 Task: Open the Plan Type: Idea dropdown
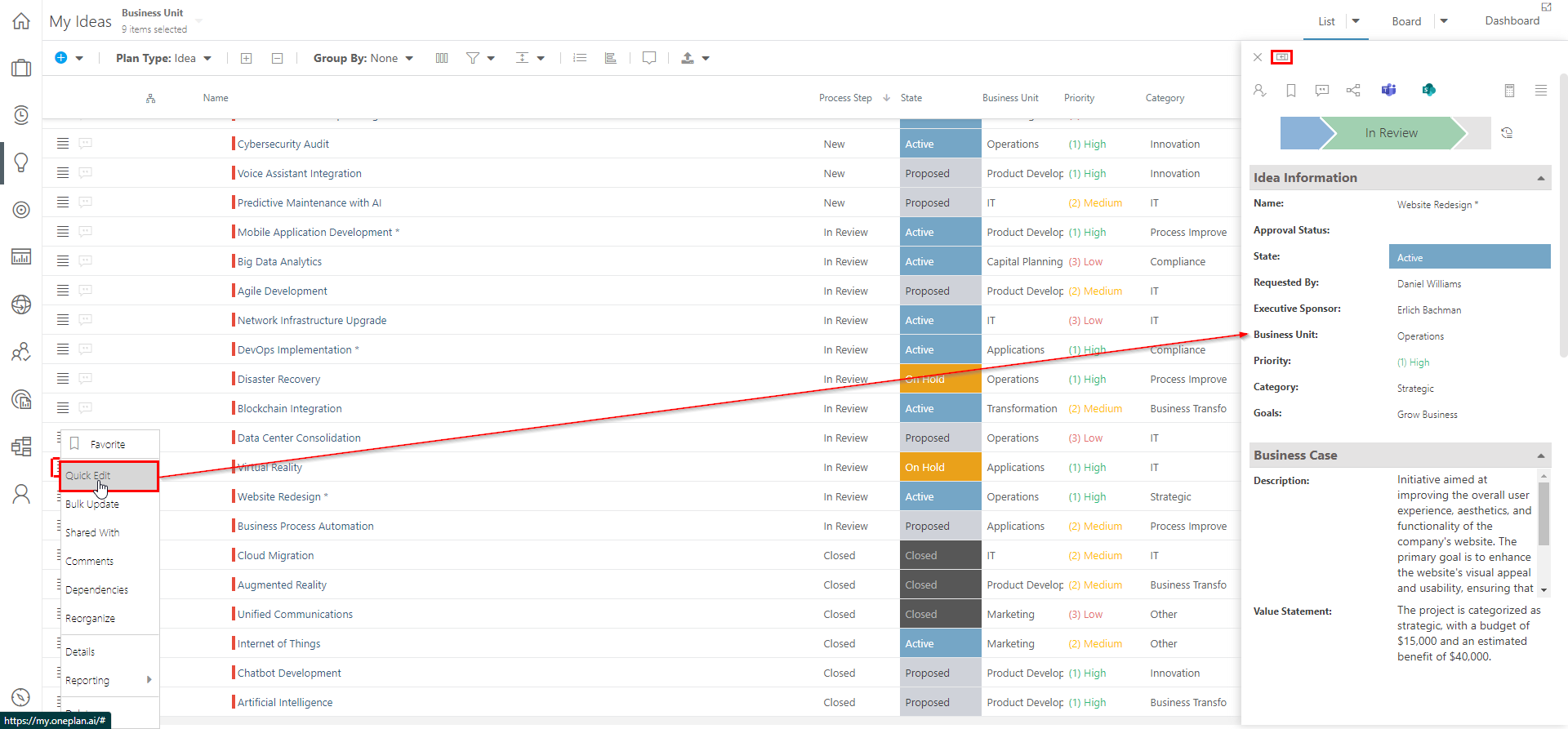click(x=163, y=58)
